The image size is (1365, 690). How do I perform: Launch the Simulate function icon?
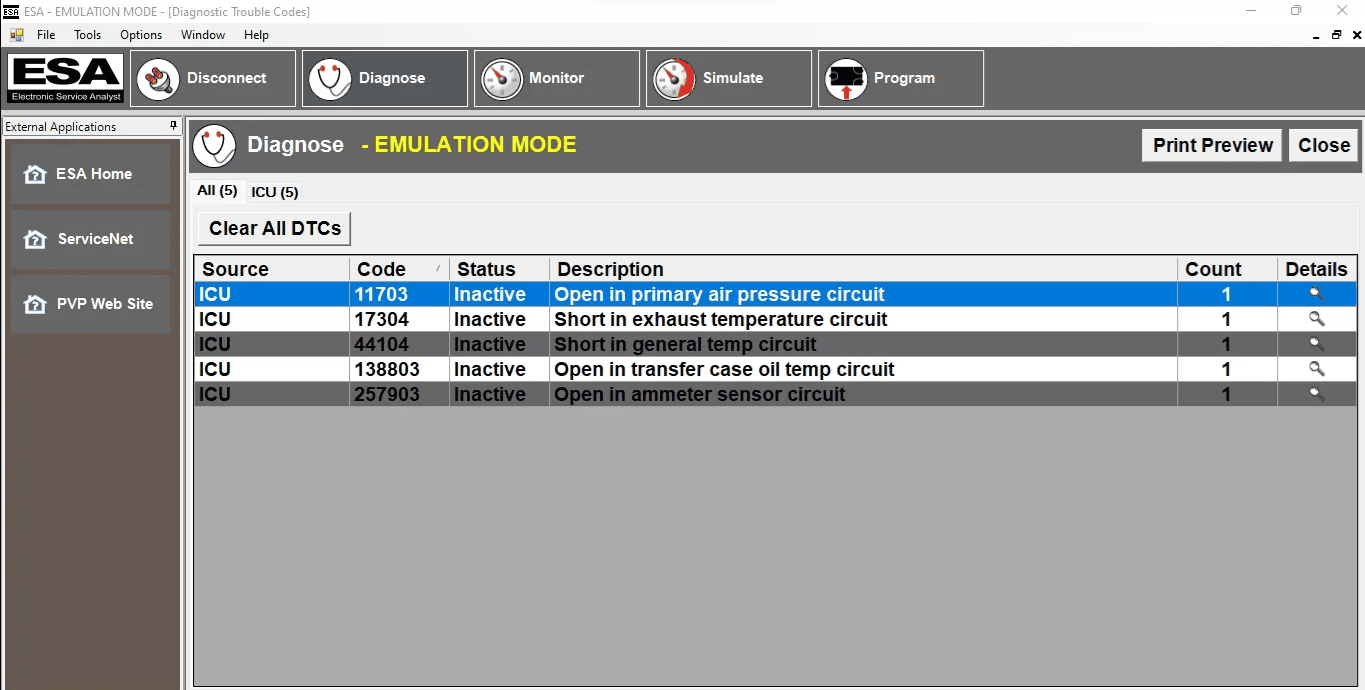point(674,78)
